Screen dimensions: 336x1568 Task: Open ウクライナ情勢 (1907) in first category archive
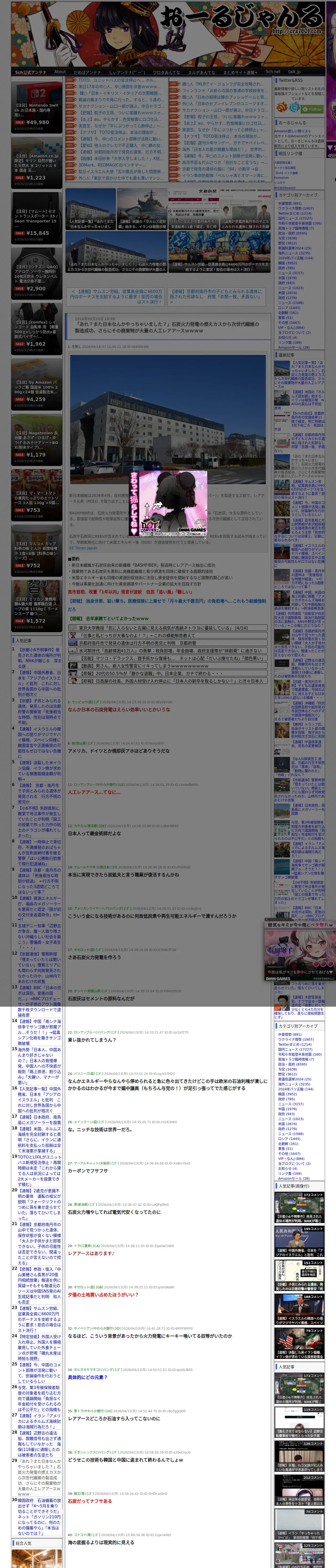click(296, 209)
